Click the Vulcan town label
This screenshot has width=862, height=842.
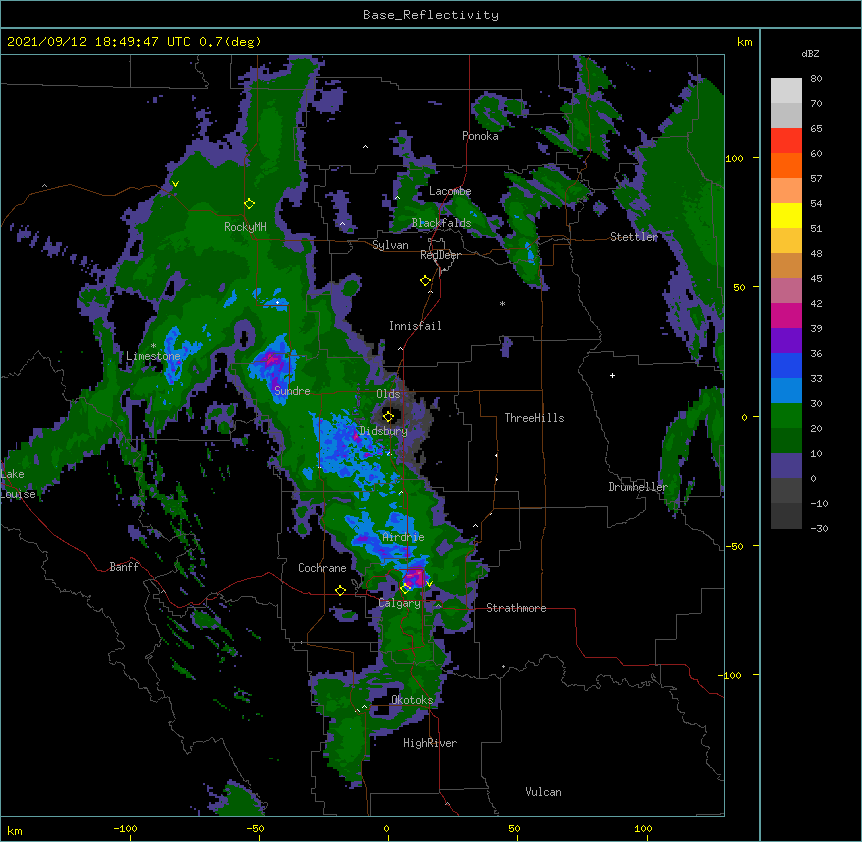coord(543,792)
